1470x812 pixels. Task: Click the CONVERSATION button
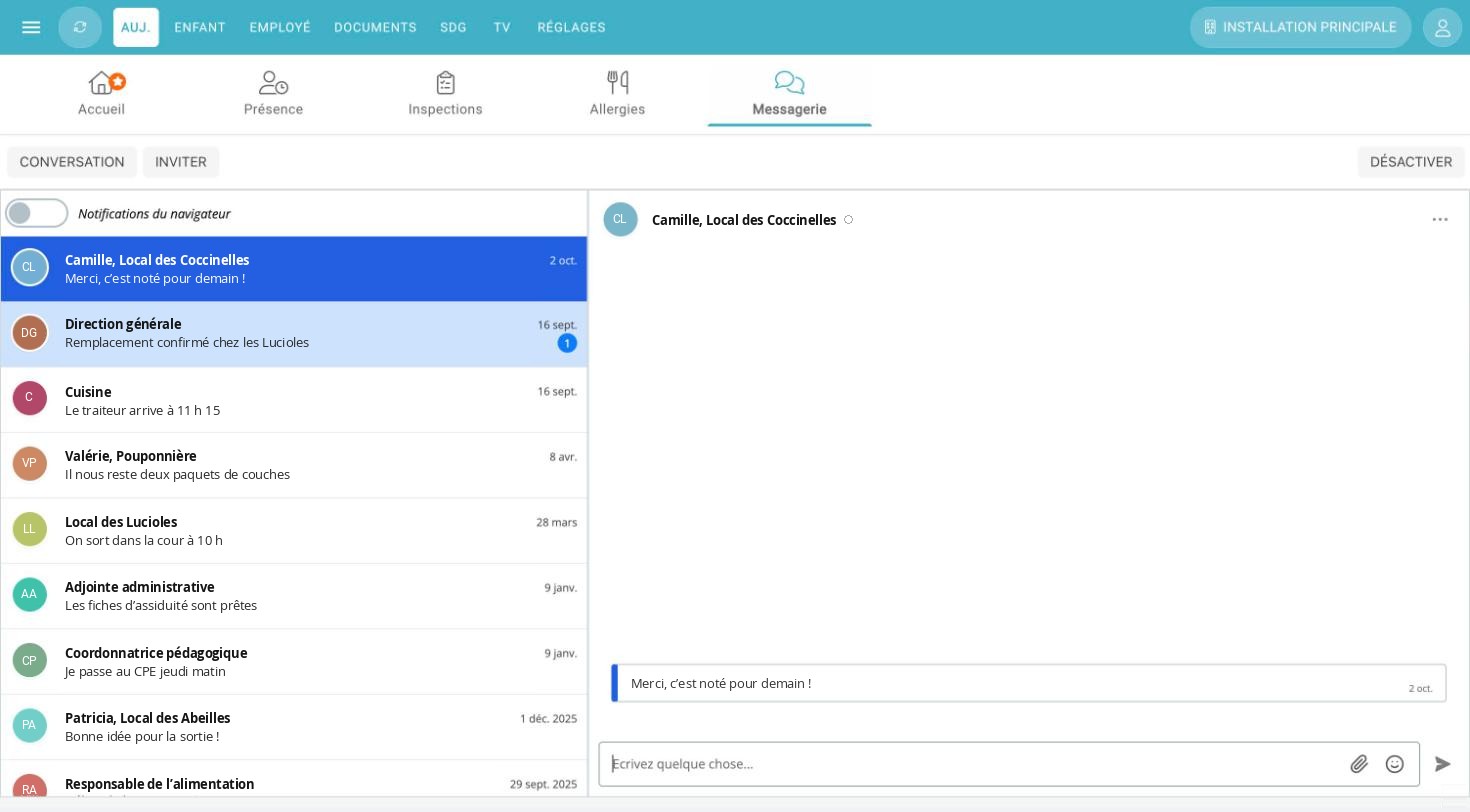pyautogui.click(x=72, y=162)
